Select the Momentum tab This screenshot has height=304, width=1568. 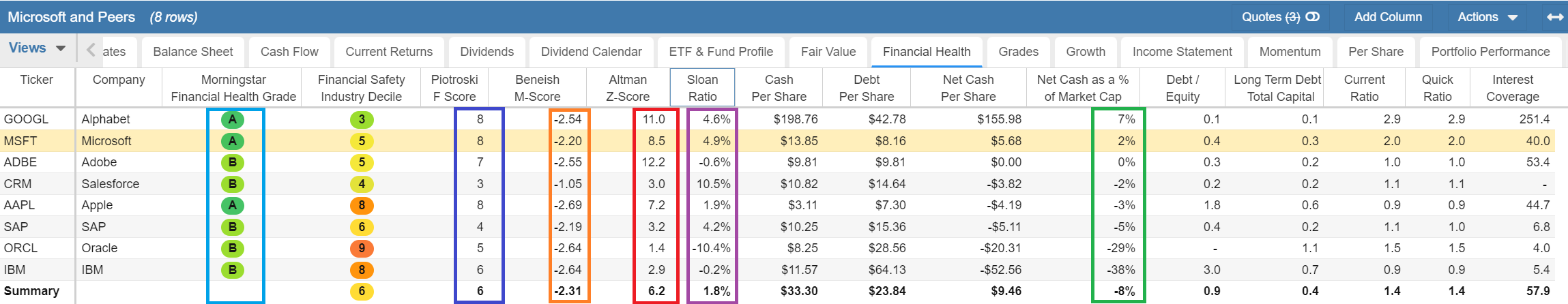pos(1290,52)
